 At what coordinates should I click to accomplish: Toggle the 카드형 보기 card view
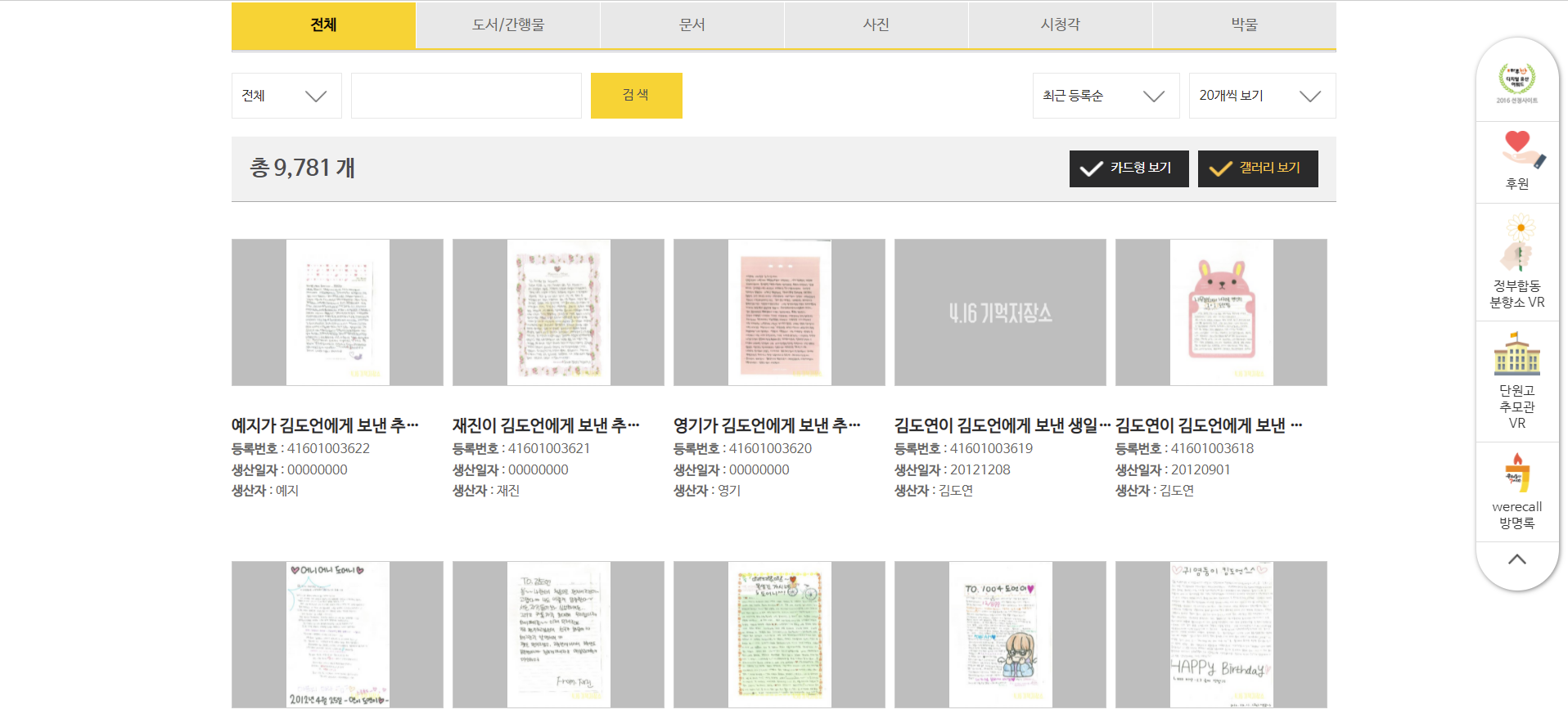1129,168
